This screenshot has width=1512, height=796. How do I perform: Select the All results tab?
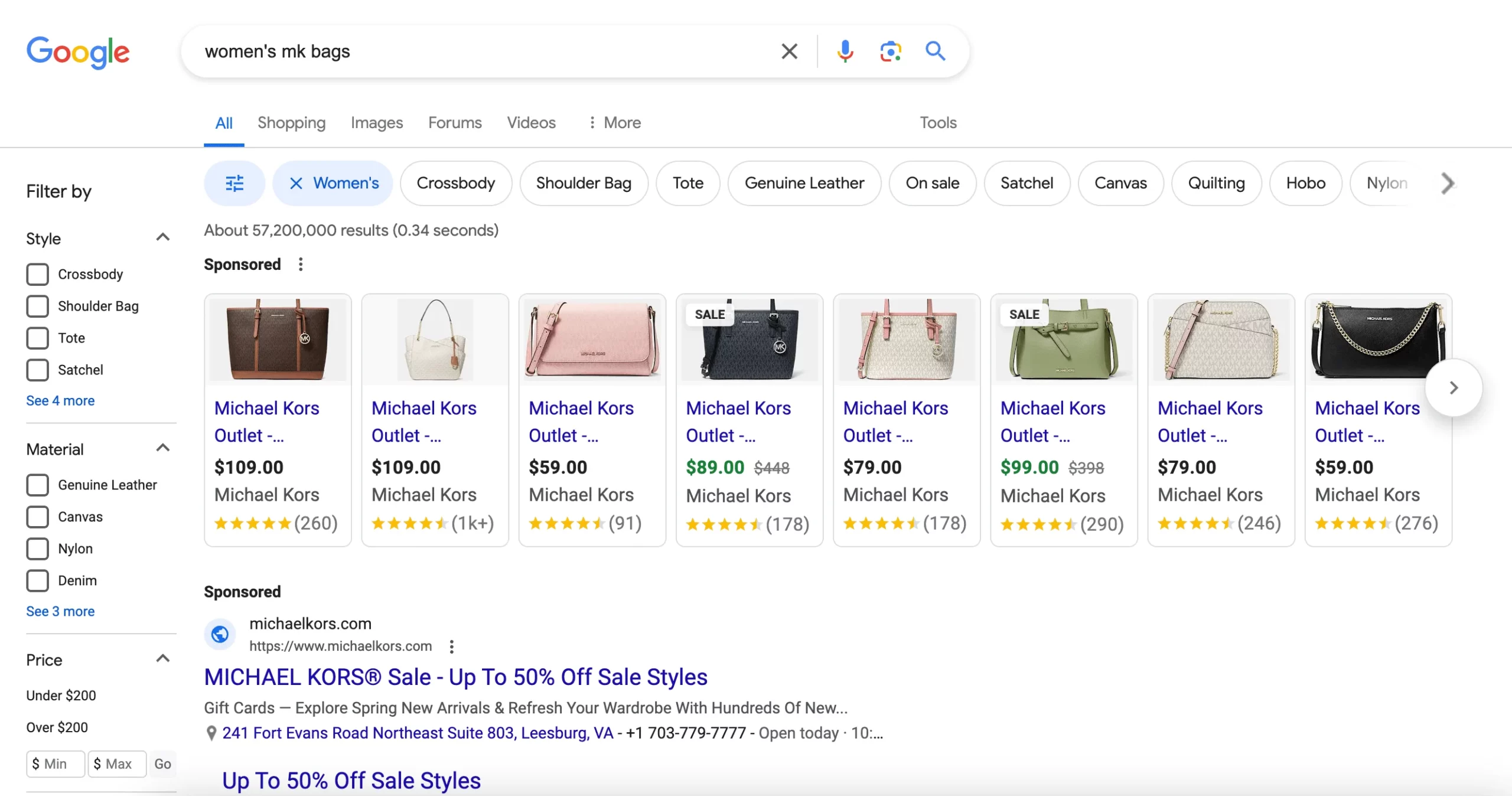click(224, 123)
